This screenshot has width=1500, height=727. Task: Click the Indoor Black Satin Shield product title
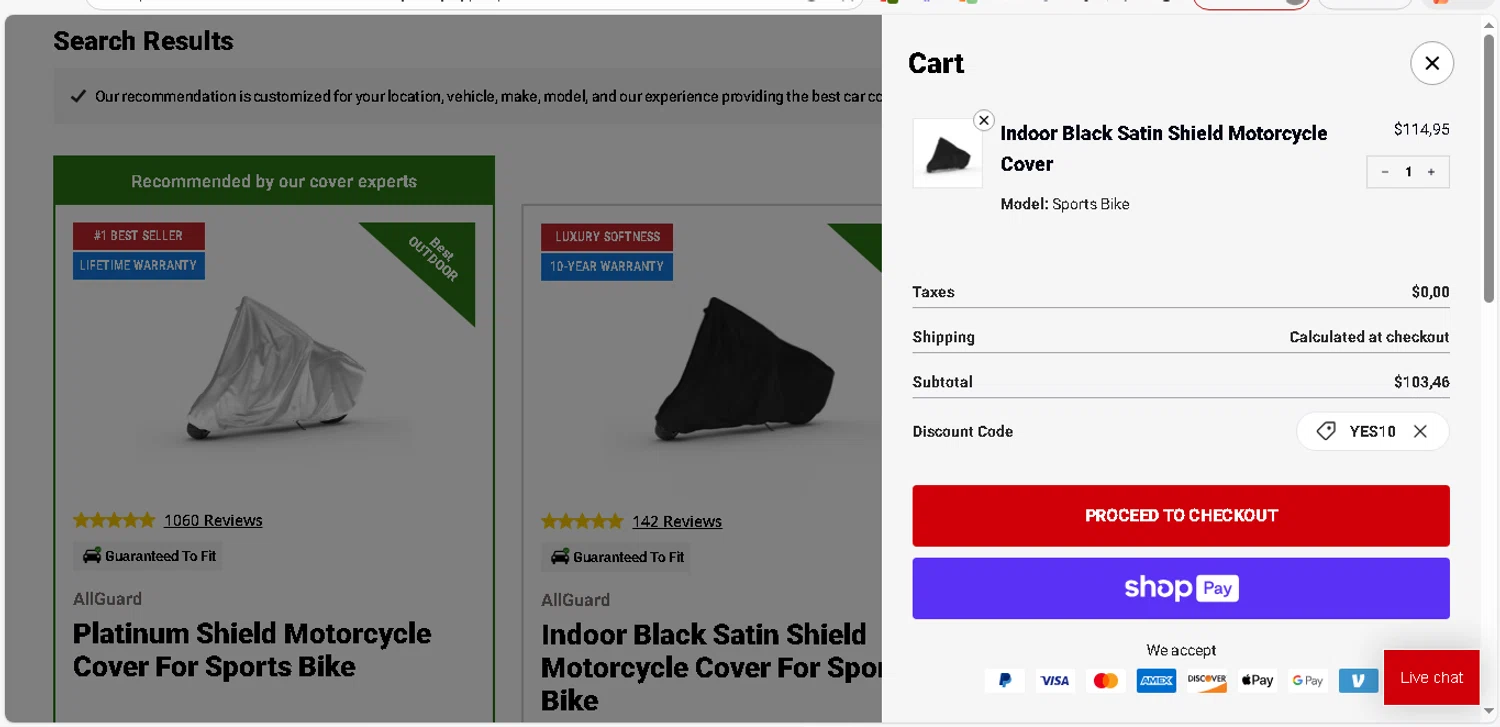(711, 667)
